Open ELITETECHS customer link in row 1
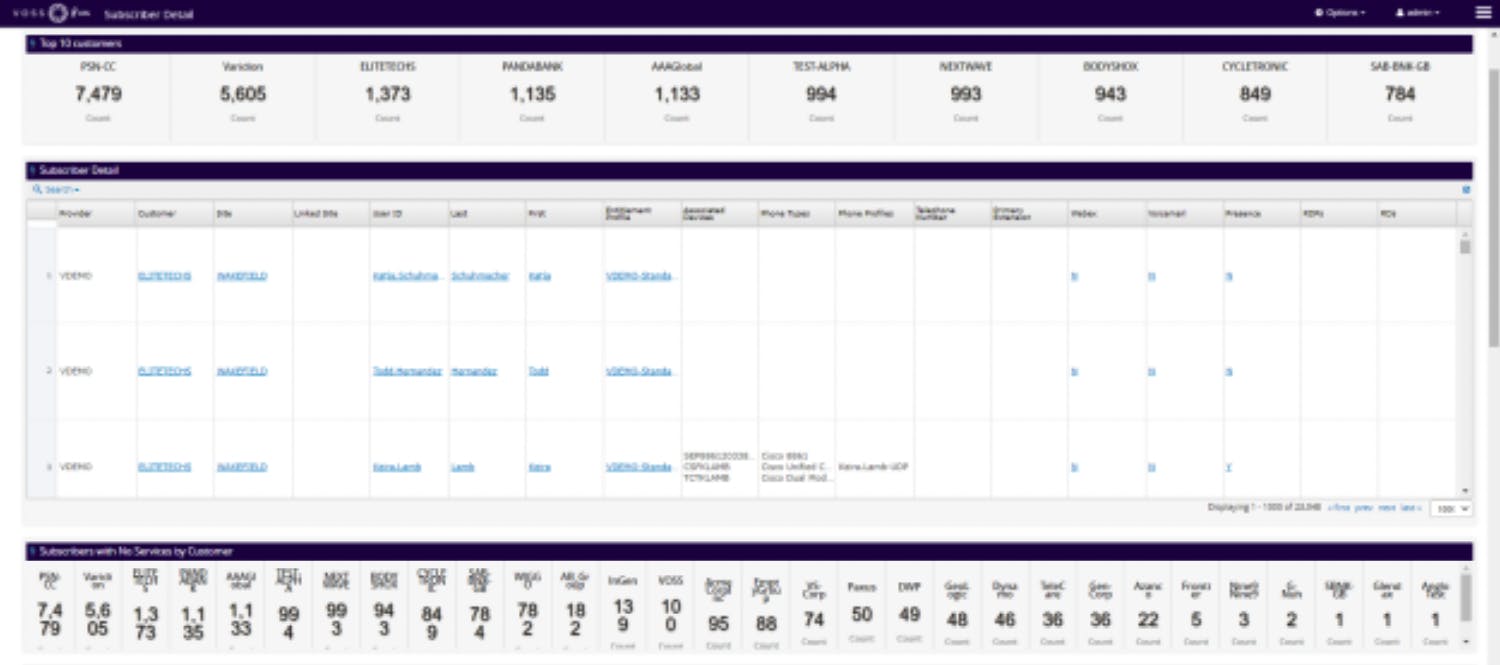Viewport: 1500px width, 665px height. [164, 275]
